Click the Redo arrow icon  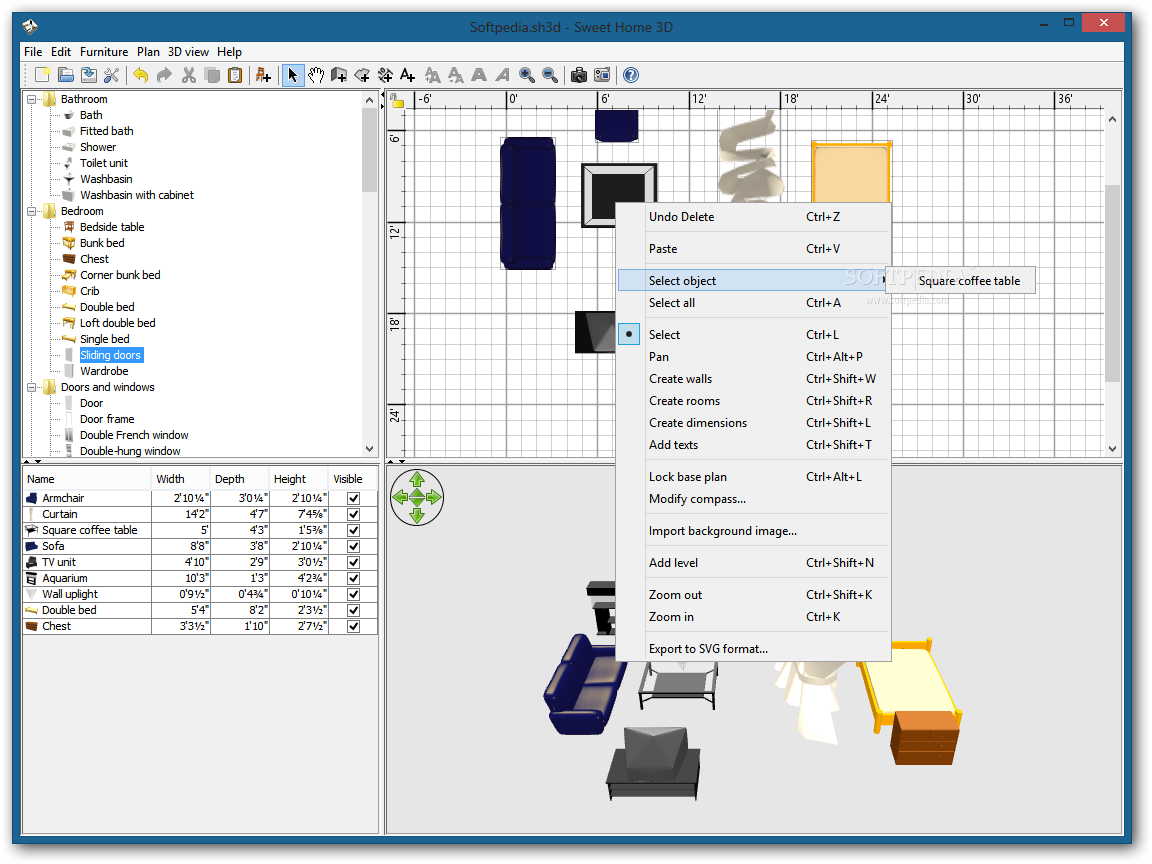coord(165,75)
